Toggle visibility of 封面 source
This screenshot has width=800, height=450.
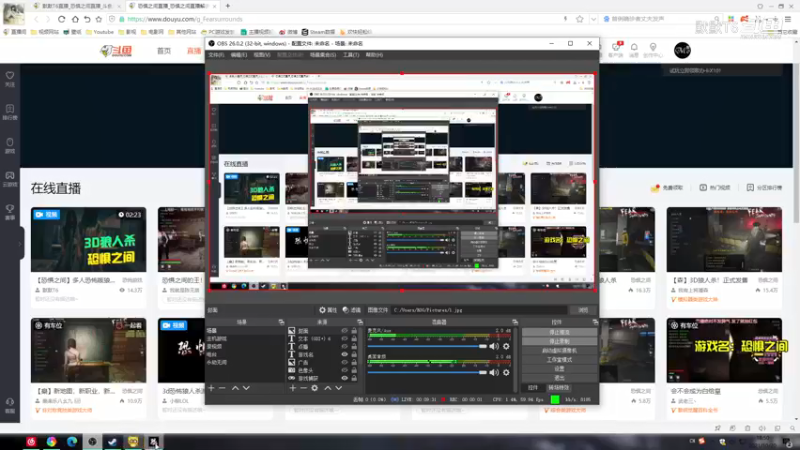point(344,331)
